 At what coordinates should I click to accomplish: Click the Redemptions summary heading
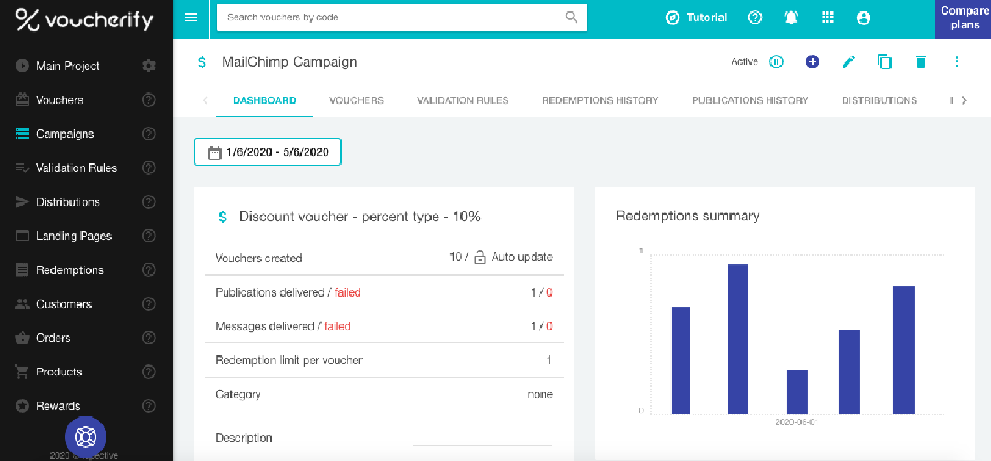pyautogui.click(x=688, y=216)
